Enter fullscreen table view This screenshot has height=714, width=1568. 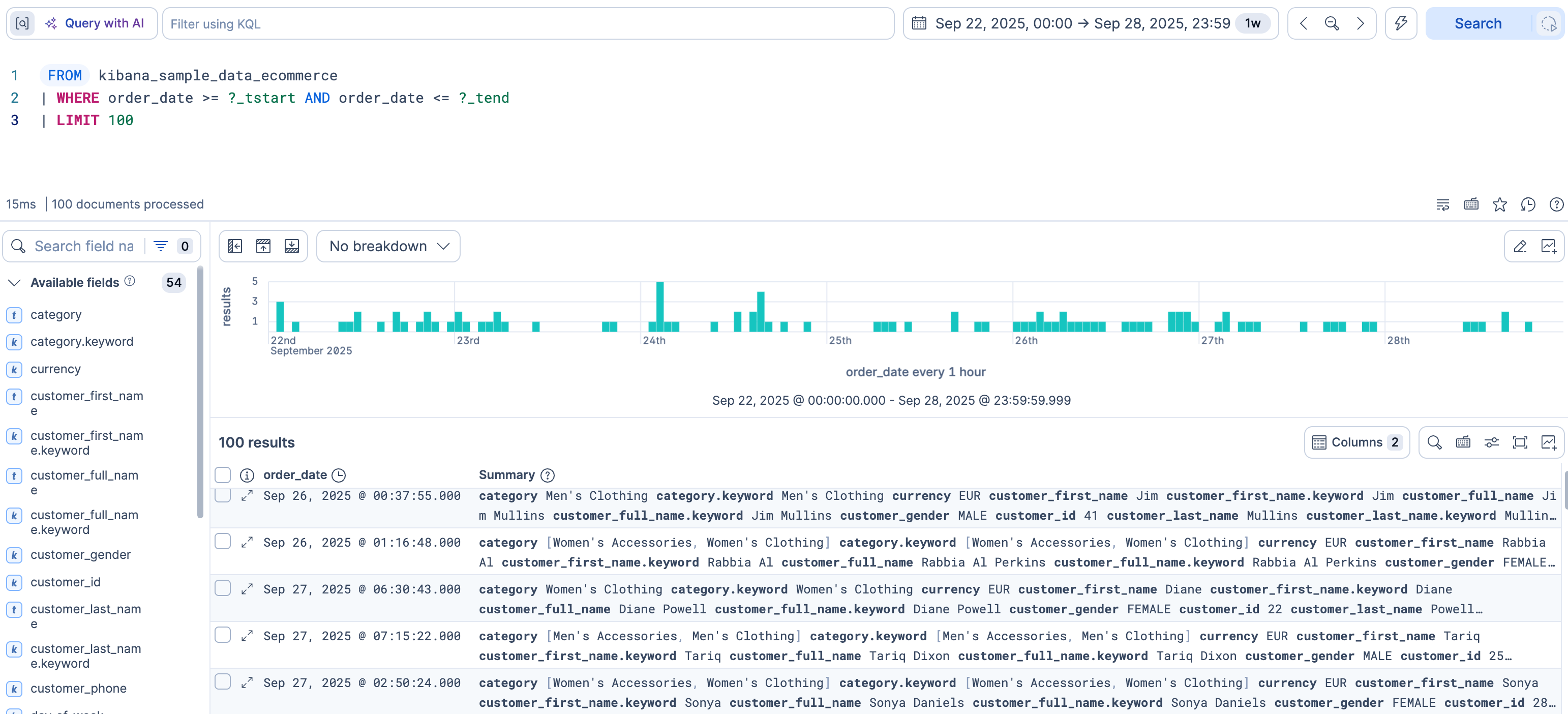[x=1520, y=442]
